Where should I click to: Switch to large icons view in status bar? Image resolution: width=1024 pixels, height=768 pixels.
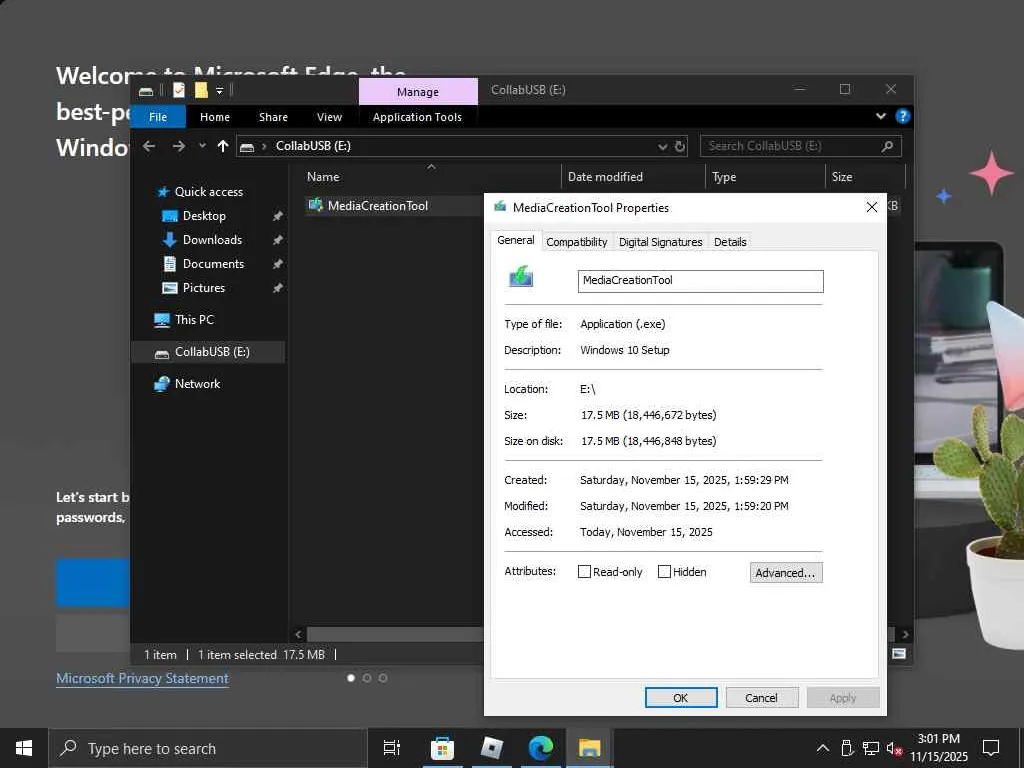click(899, 654)
